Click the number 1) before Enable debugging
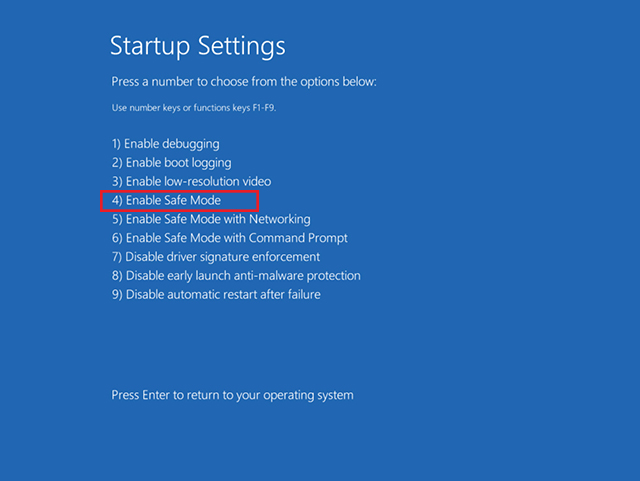The width and height of the screenshot is (640, 481). click(116, 144)
